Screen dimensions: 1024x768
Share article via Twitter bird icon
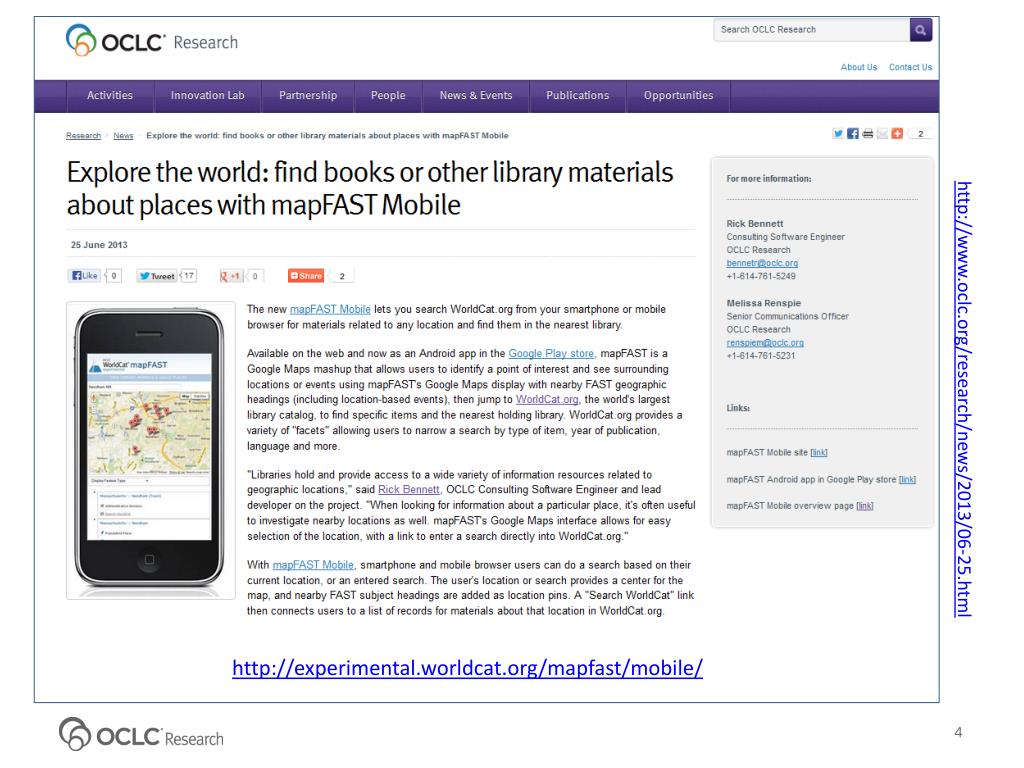click(x=837, y=134)
